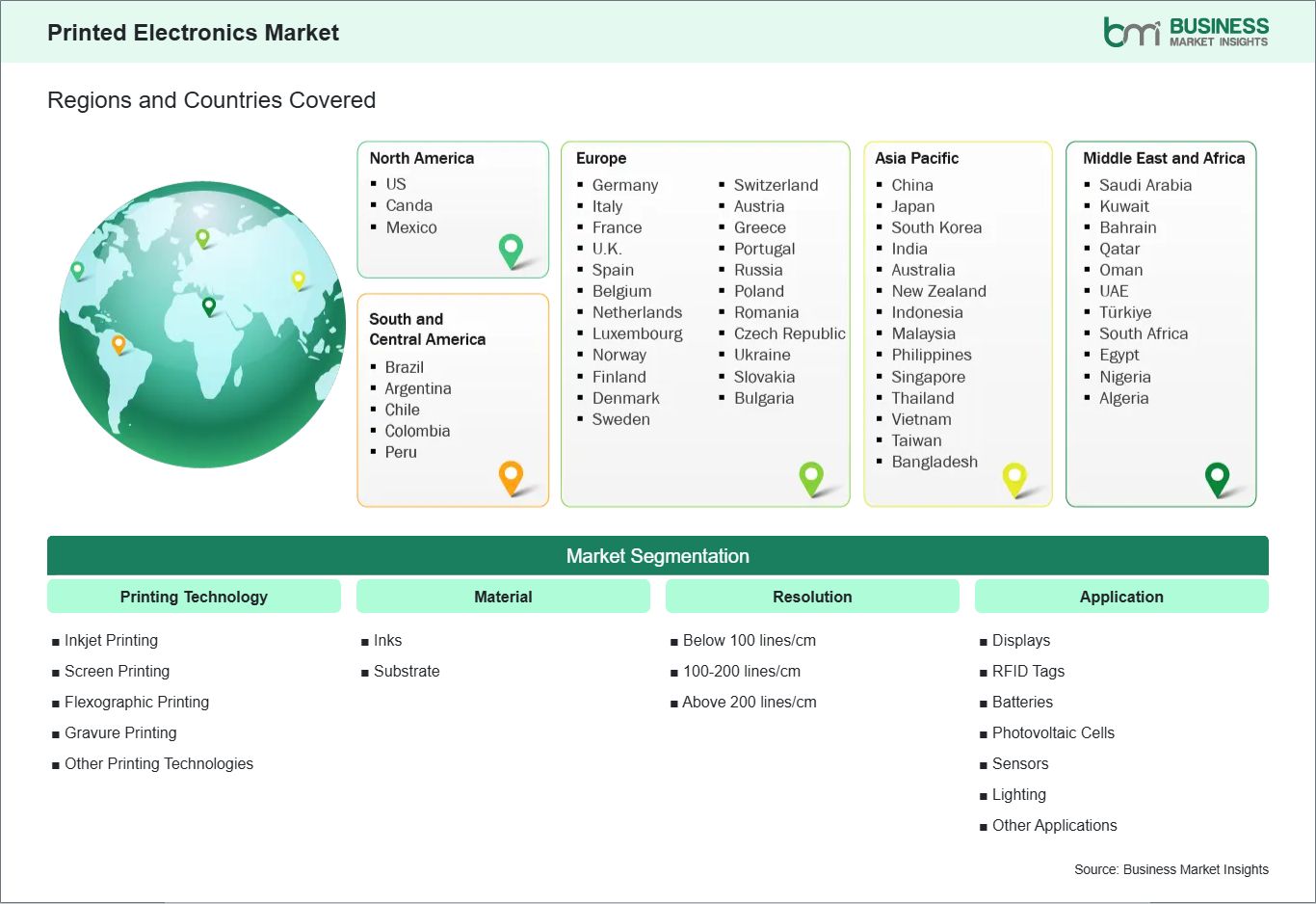Click Bulgaria in Europe list
Image resolution: width=1316 pixels, height=904 pixels.
tap(764, 398)
